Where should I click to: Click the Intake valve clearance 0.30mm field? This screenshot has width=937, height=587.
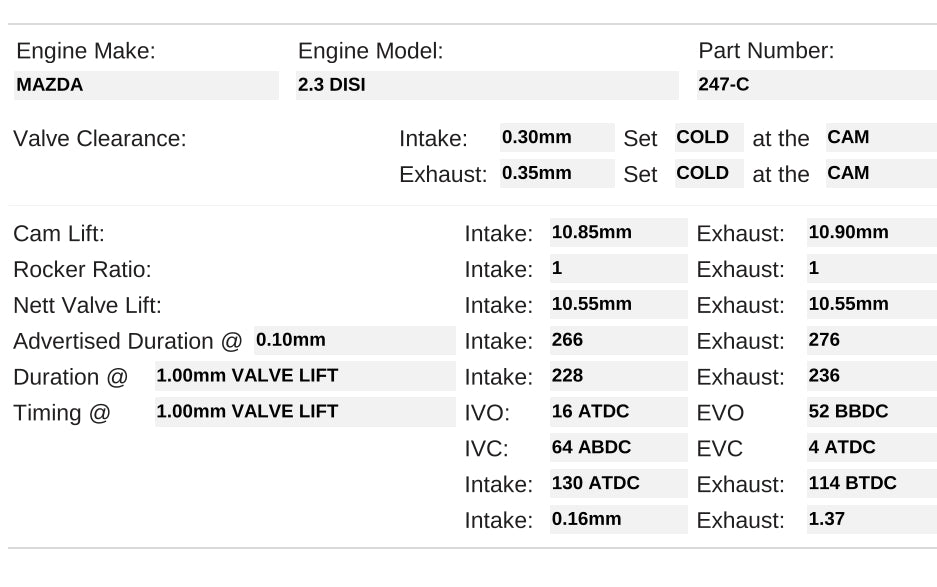pos(556,138)
